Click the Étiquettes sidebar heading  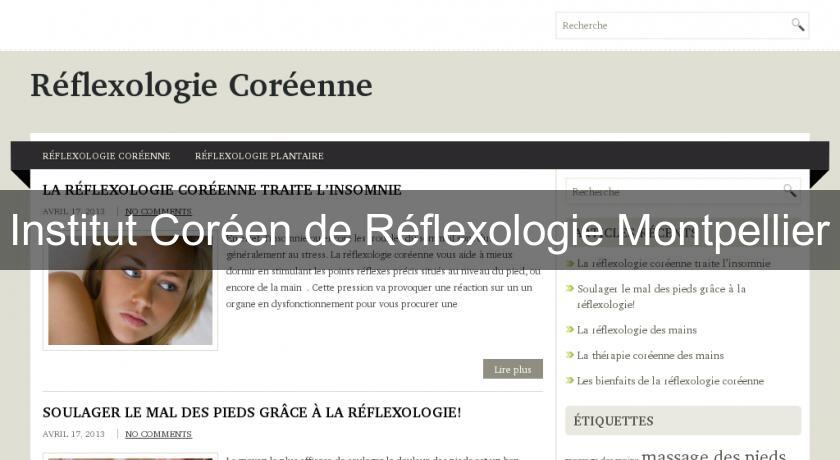pyautogui.click(x=613, y=421)
